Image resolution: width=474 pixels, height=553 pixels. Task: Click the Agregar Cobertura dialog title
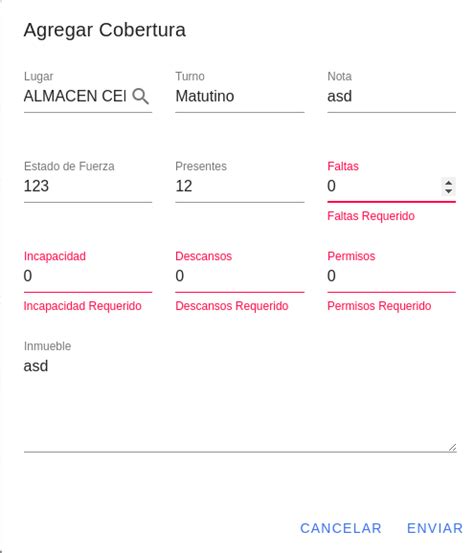[104, 30]
